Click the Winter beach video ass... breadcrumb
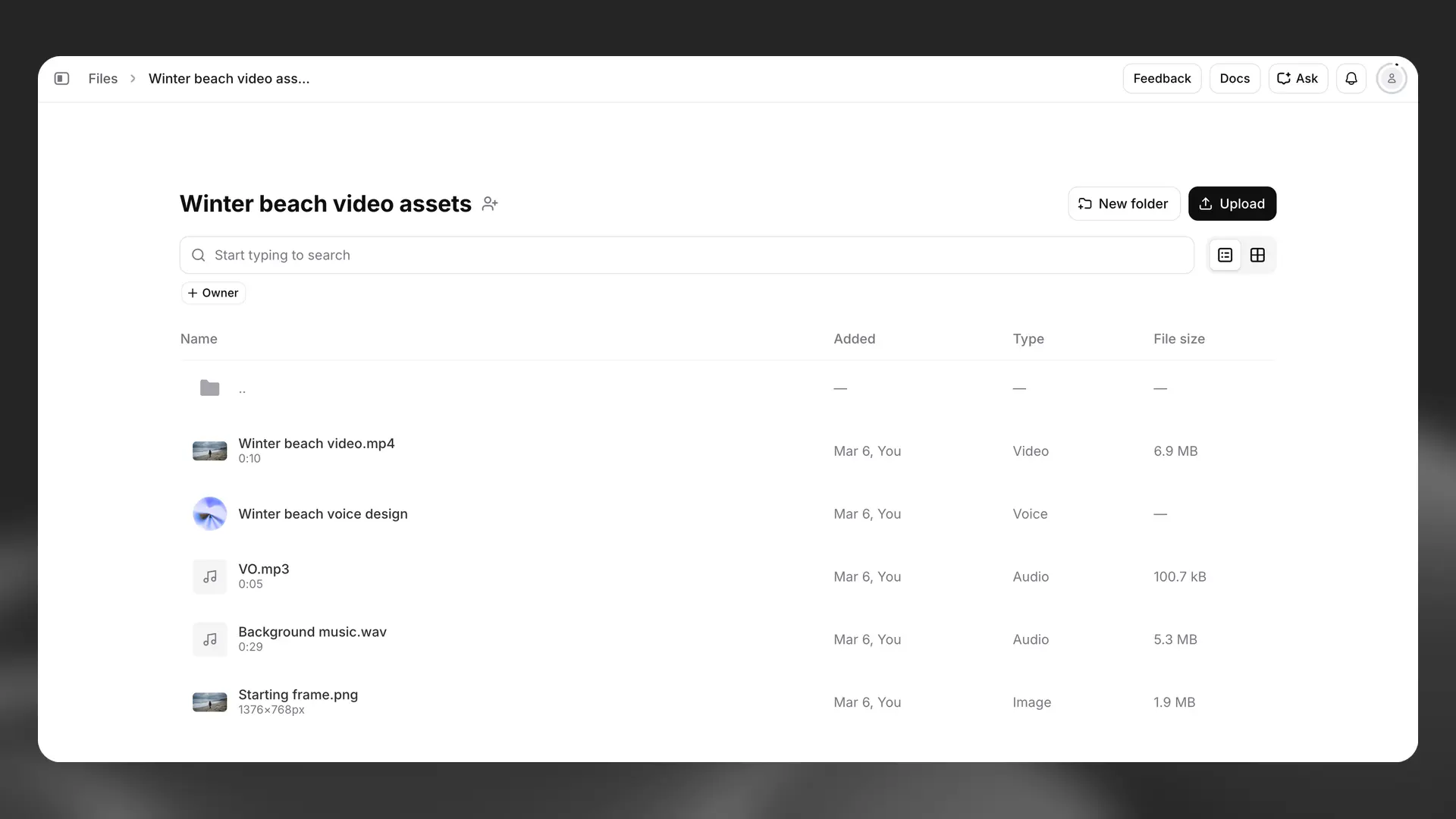The width and height of the screenshot is (1456, 819). pos(230,78)
